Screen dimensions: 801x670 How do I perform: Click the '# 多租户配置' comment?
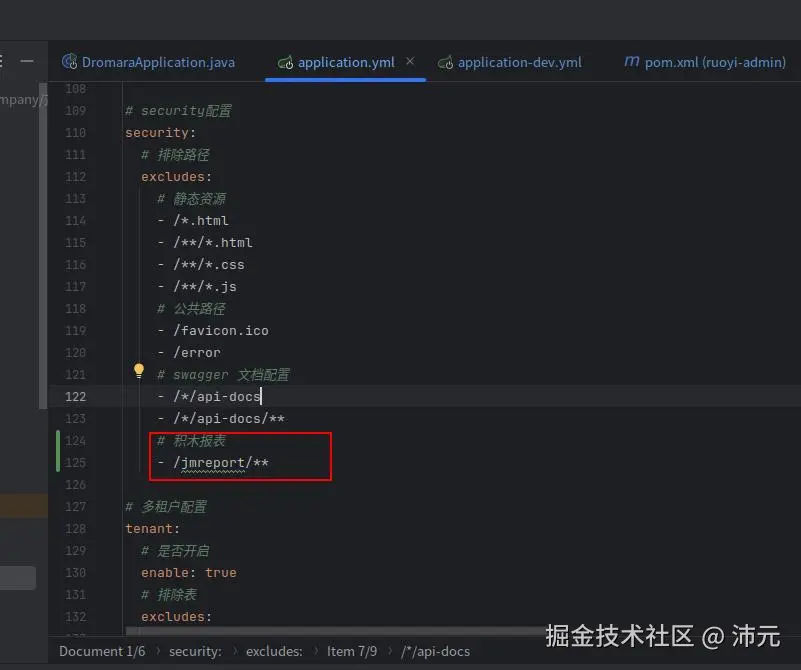[166, 507]
